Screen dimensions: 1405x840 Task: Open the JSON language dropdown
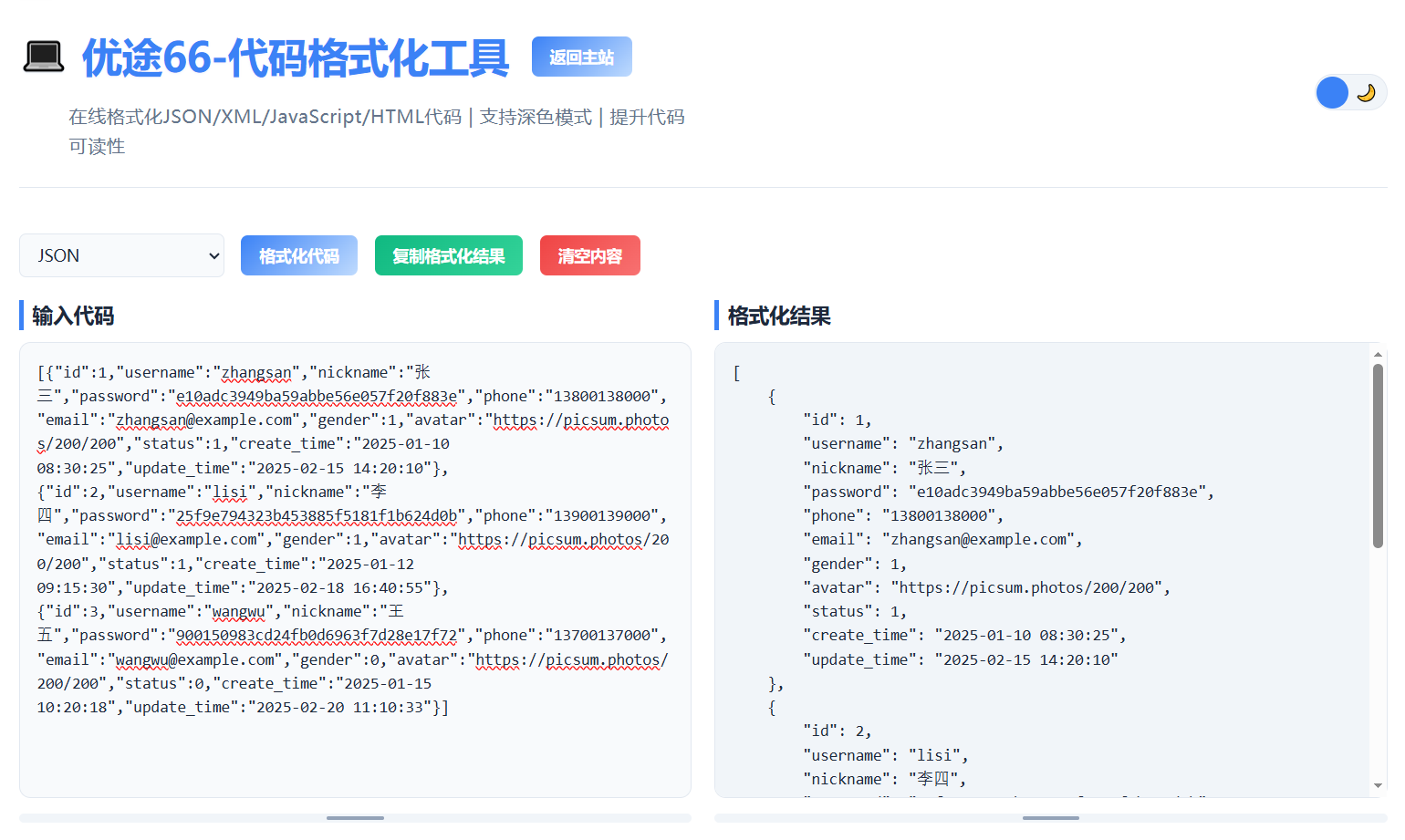coord(121,255)
